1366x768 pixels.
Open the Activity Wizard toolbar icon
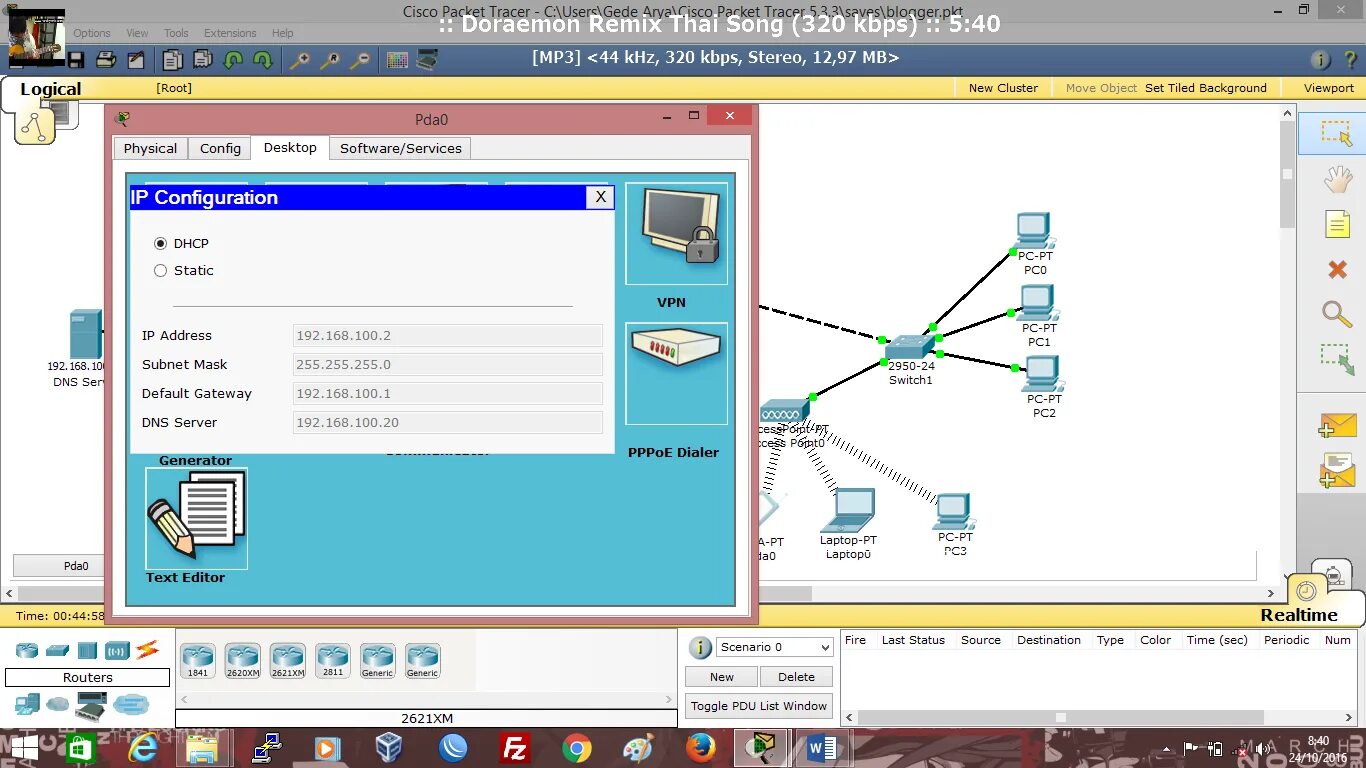pyautogui.click(x=135, y=60)
